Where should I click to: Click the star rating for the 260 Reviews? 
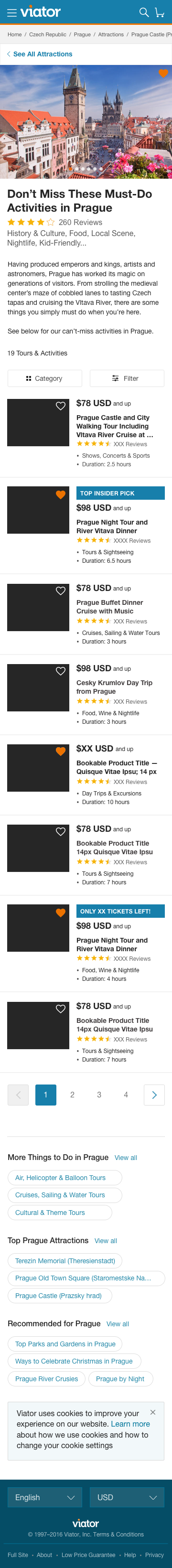[x=31, y=222]
